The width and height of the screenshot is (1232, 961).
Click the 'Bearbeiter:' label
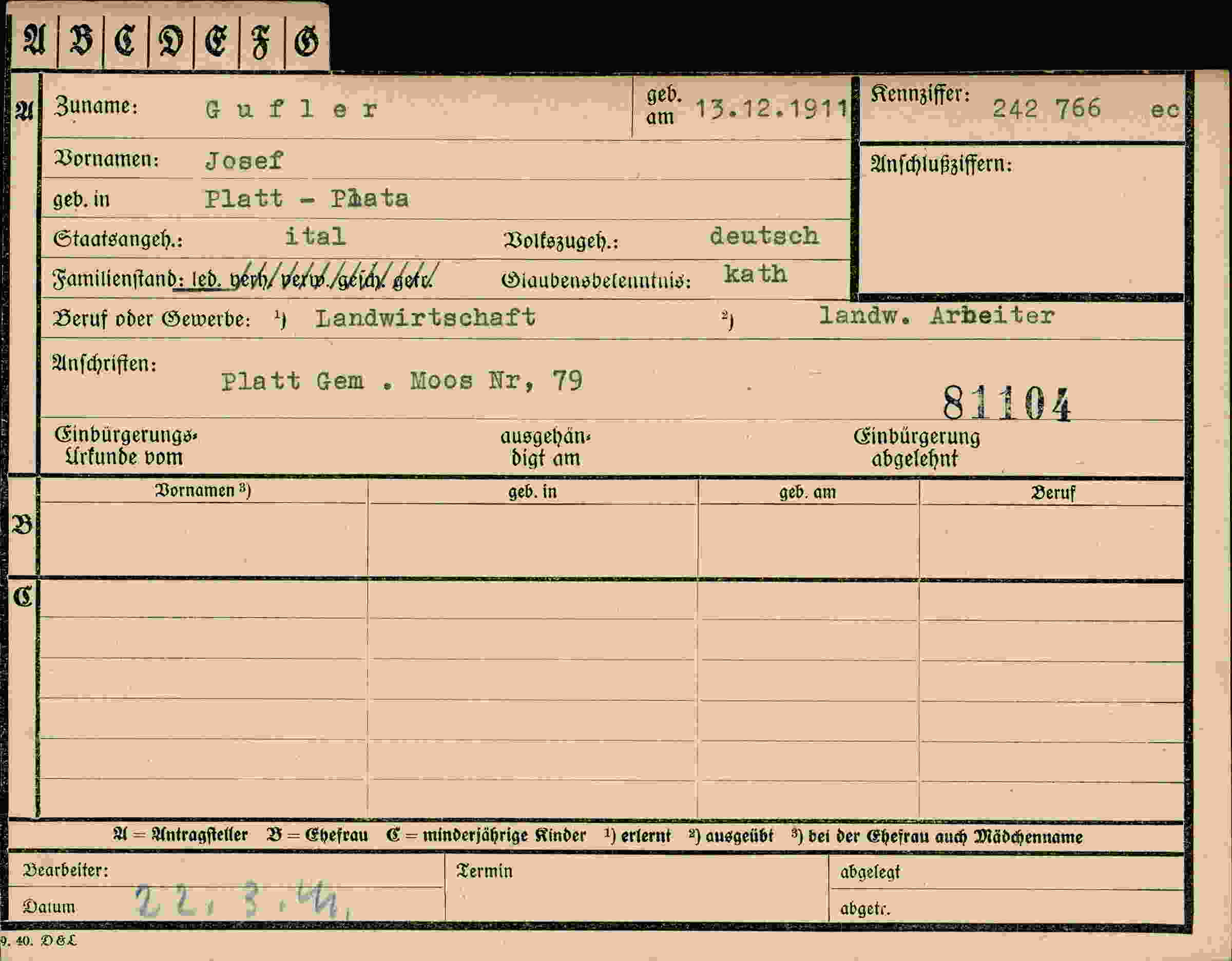point(65,870)
